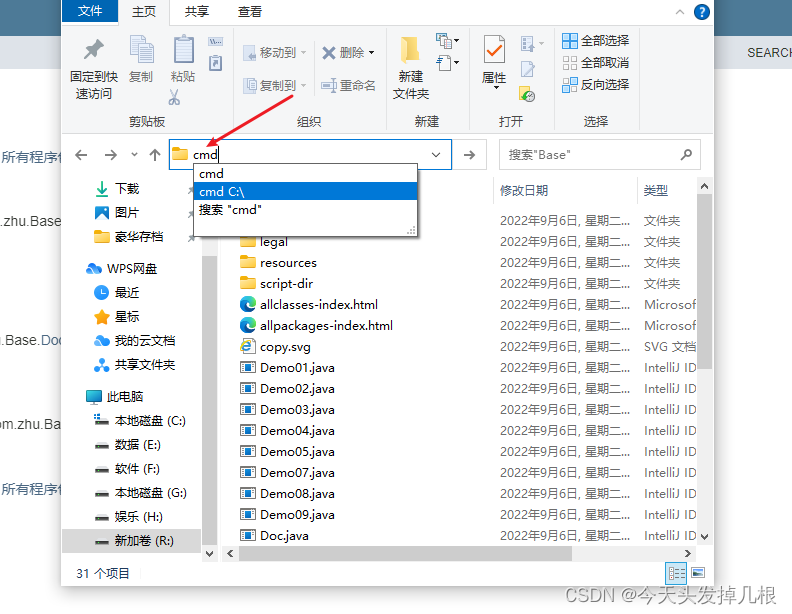
Task: Click the vertical scrollbar of file list
Action: tap(704, 281)
